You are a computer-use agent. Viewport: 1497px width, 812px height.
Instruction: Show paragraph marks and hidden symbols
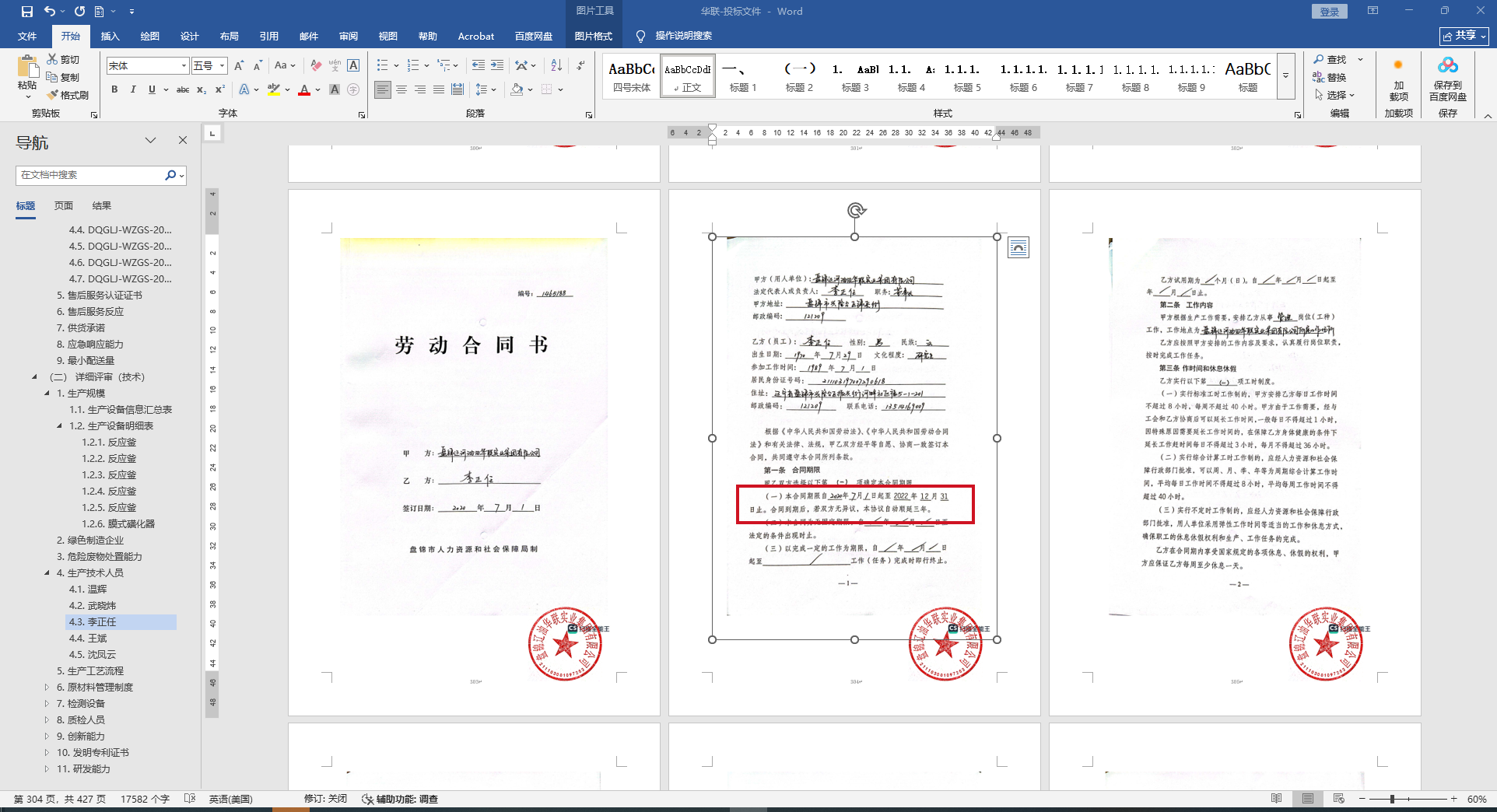580,66
